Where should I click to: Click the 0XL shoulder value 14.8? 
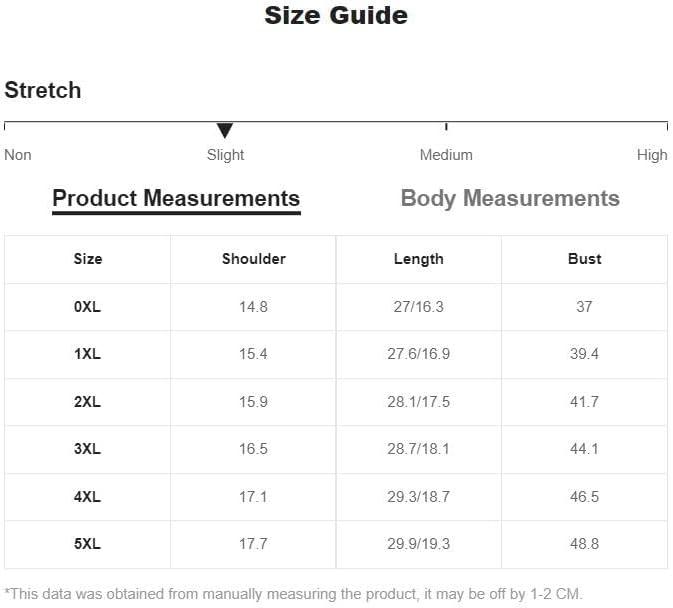tap(253, 307)
